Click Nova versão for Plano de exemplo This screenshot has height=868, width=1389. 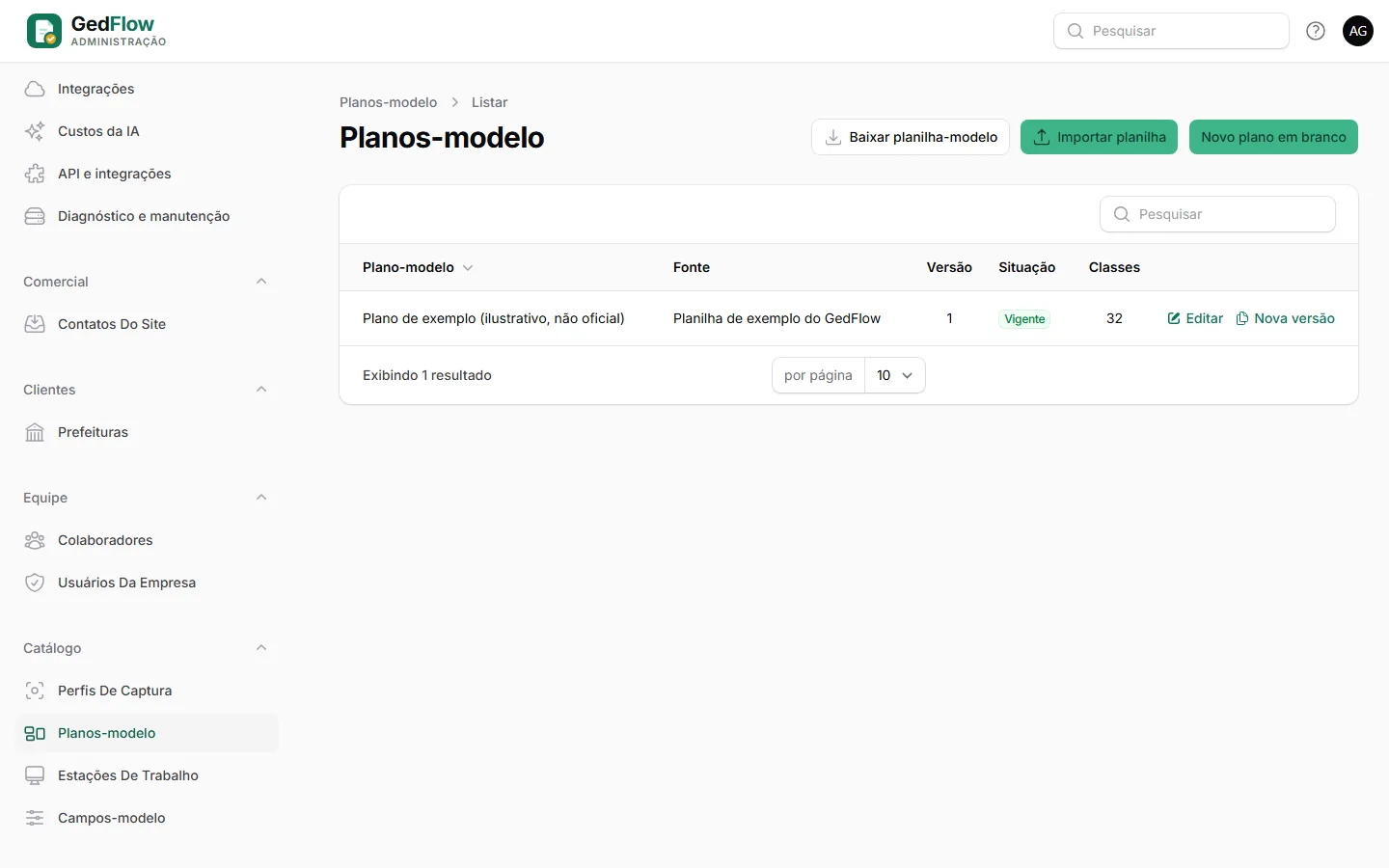[1285, 318]
